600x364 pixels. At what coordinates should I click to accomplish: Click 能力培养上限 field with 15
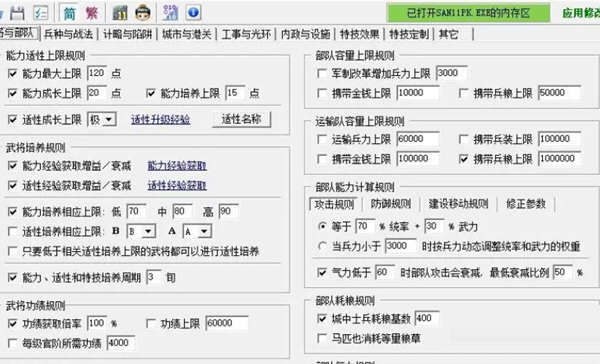point(235,93)
